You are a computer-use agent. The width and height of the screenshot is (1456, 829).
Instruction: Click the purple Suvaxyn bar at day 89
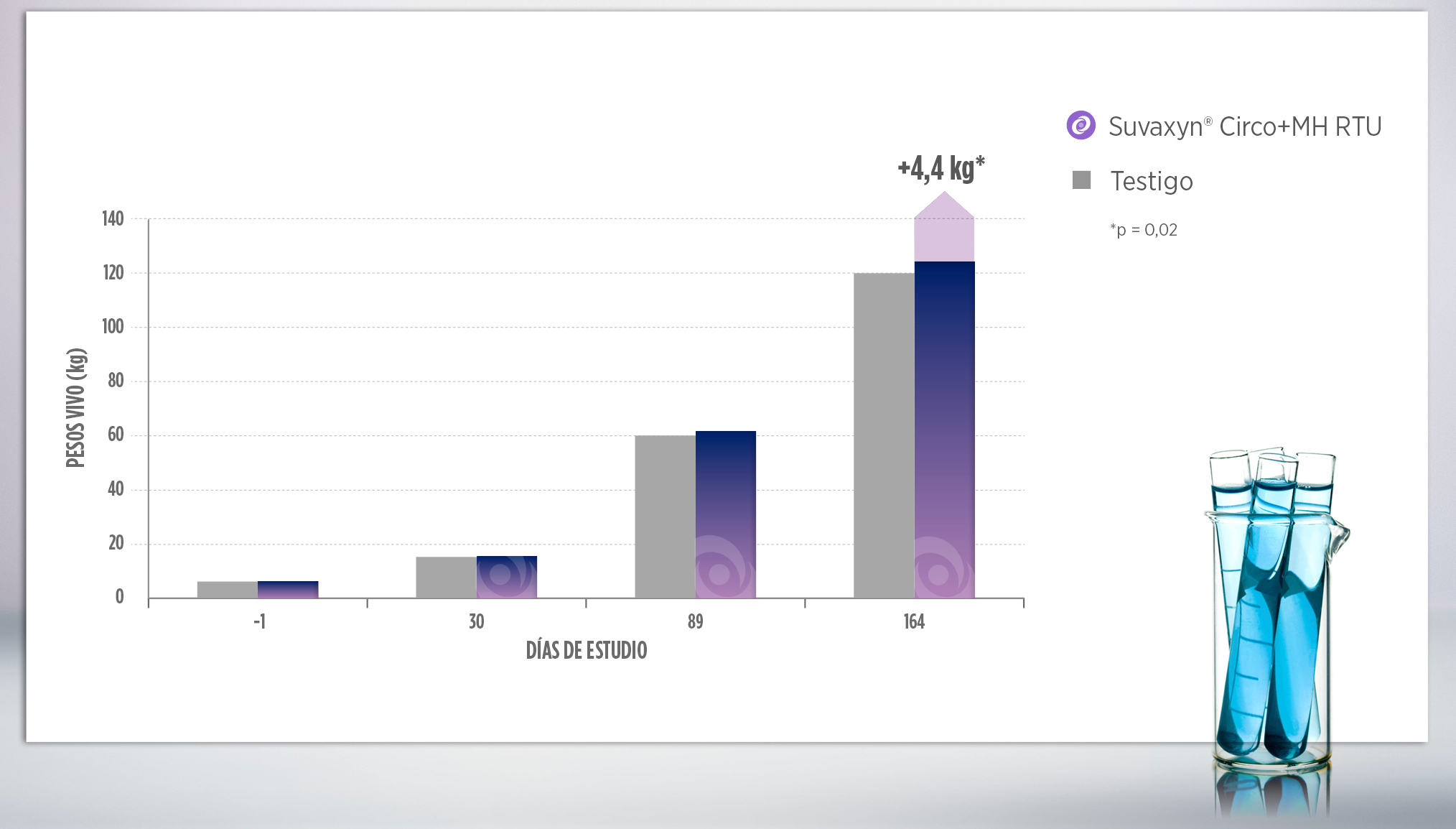click(725, 514)
